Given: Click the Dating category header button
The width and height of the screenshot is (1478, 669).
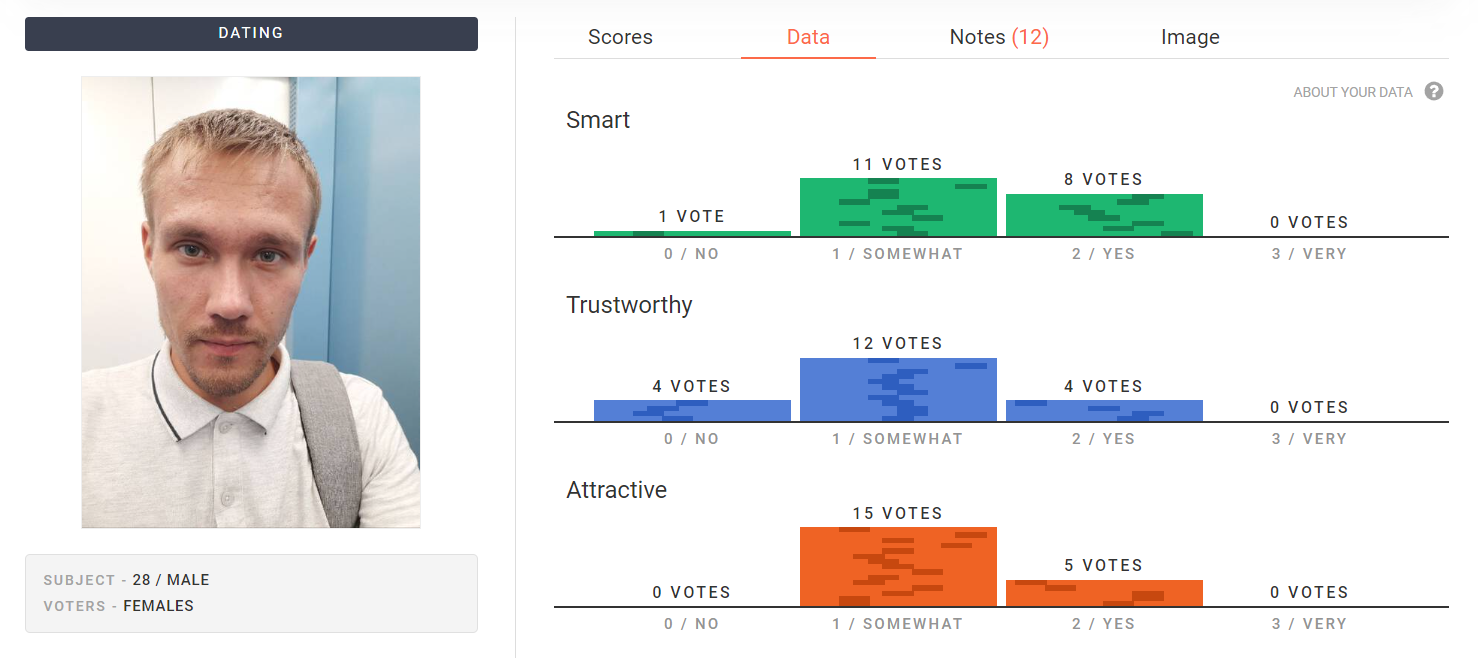Looking at the screenshot, I should pos(251,33).
